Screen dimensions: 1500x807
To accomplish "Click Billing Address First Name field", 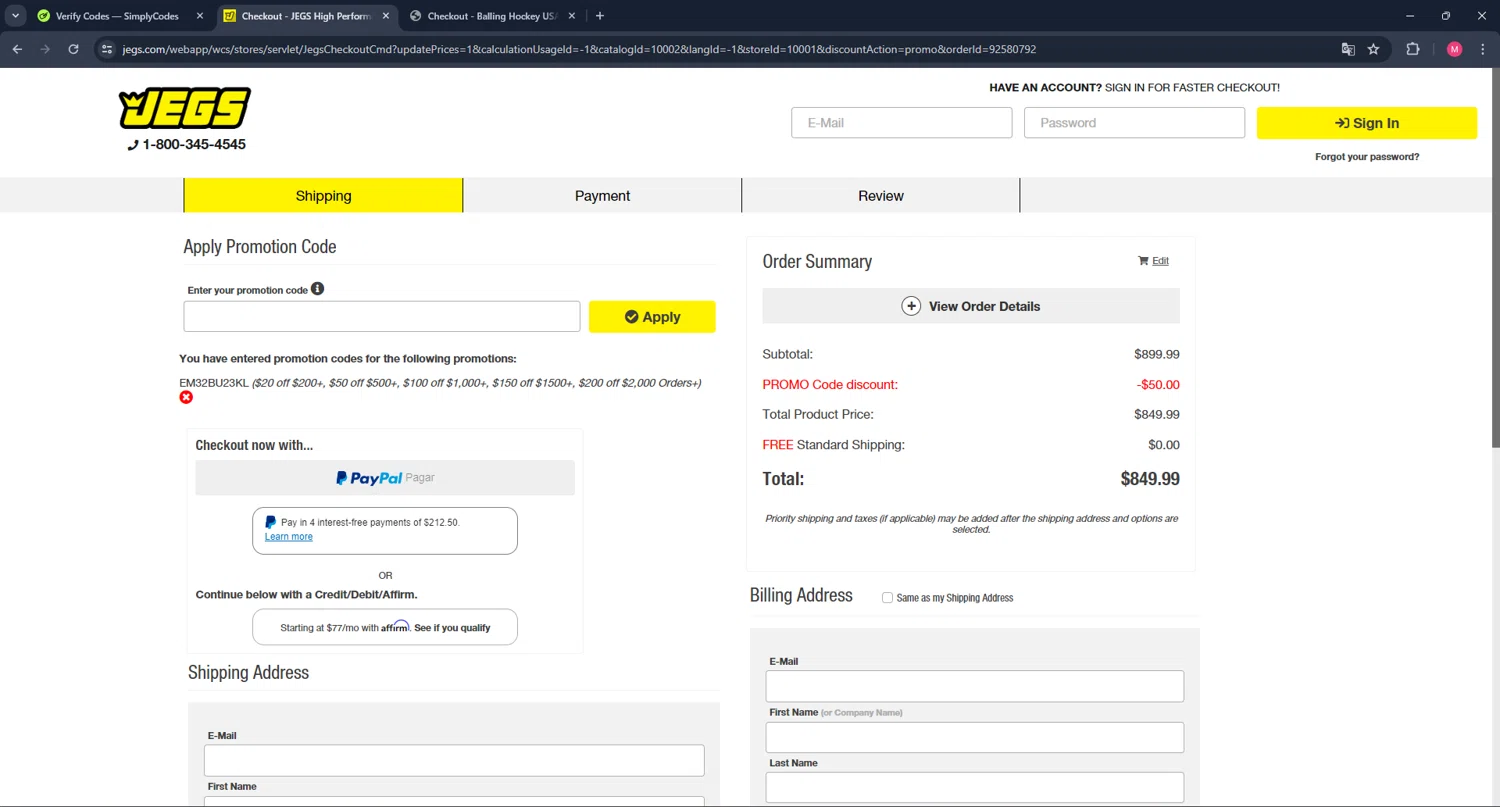I will [975, 738].
